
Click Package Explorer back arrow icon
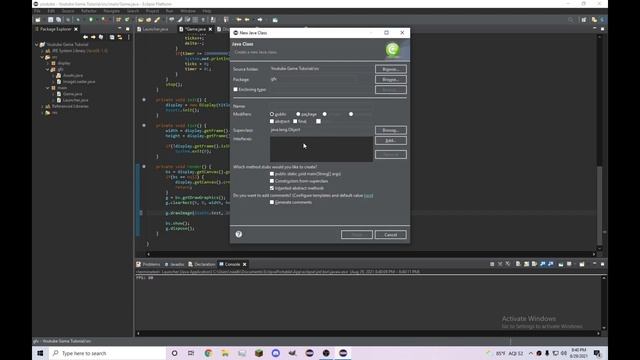coord(85,37)
